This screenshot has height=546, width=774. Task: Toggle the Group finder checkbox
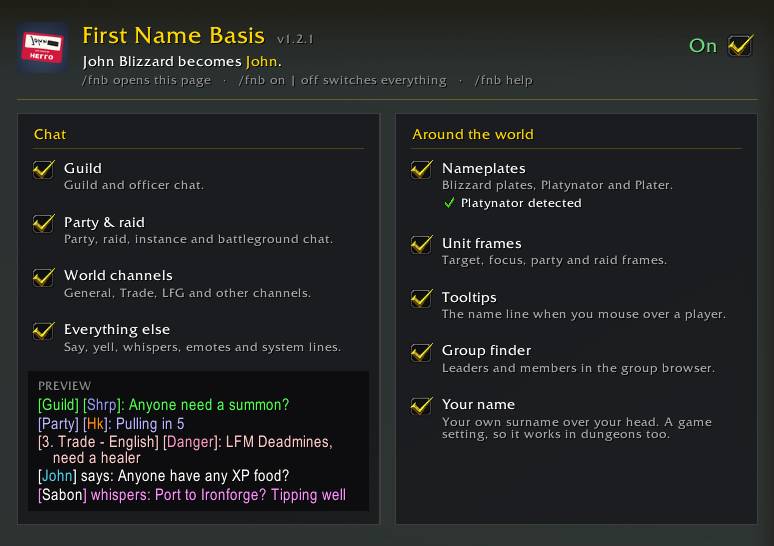[x=422, y=352]
